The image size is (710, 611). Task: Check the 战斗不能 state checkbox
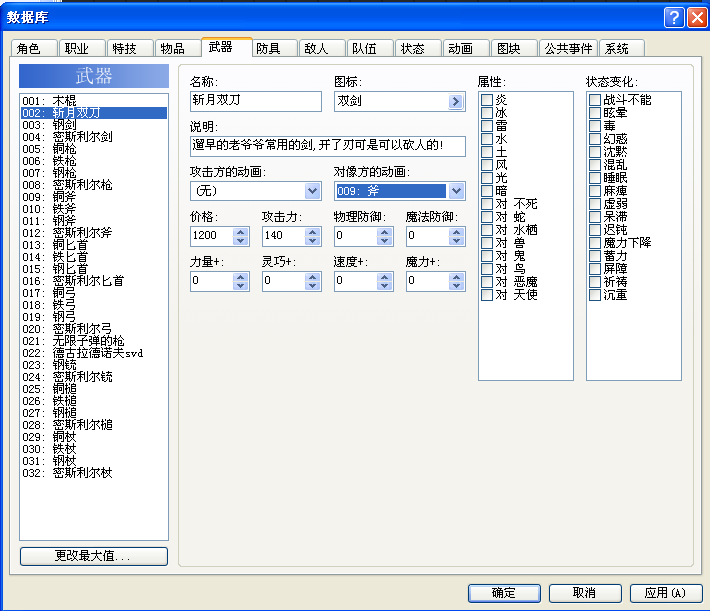(x=595, y=100)
